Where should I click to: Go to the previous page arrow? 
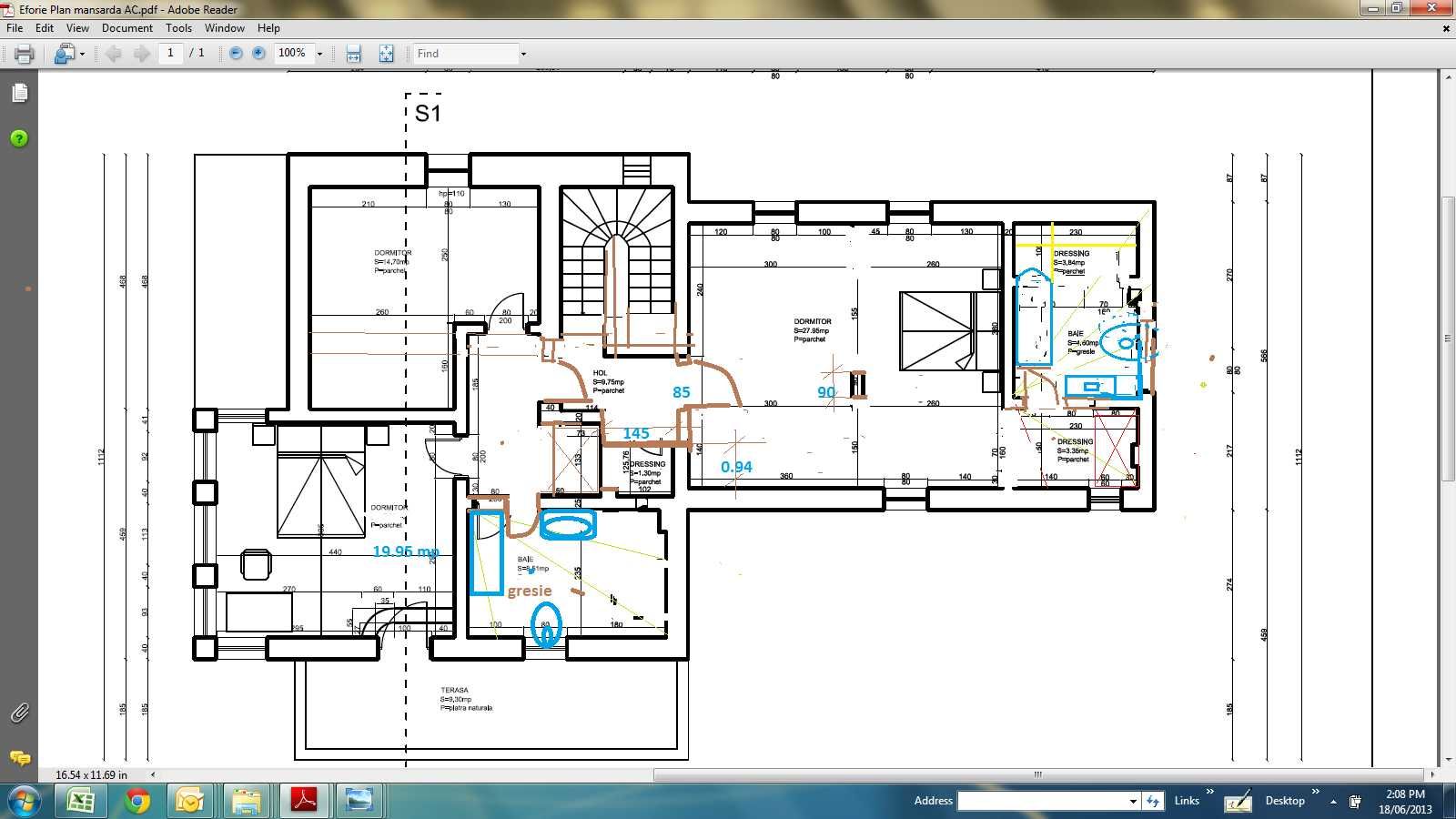pyautogui.click(x=114, y=54)
